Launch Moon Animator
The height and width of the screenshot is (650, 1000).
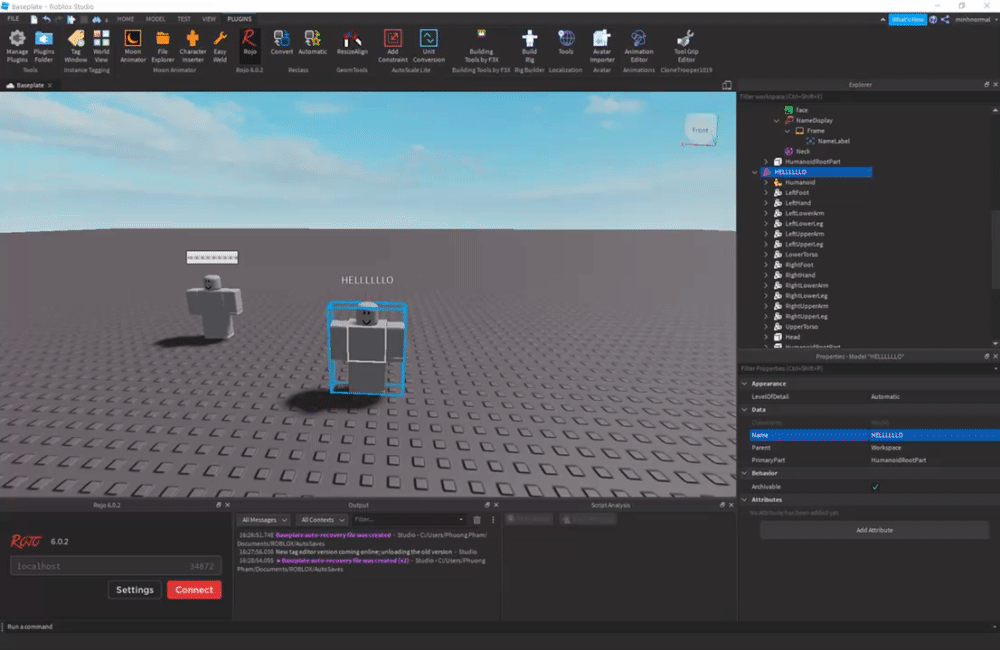(133, 46)
